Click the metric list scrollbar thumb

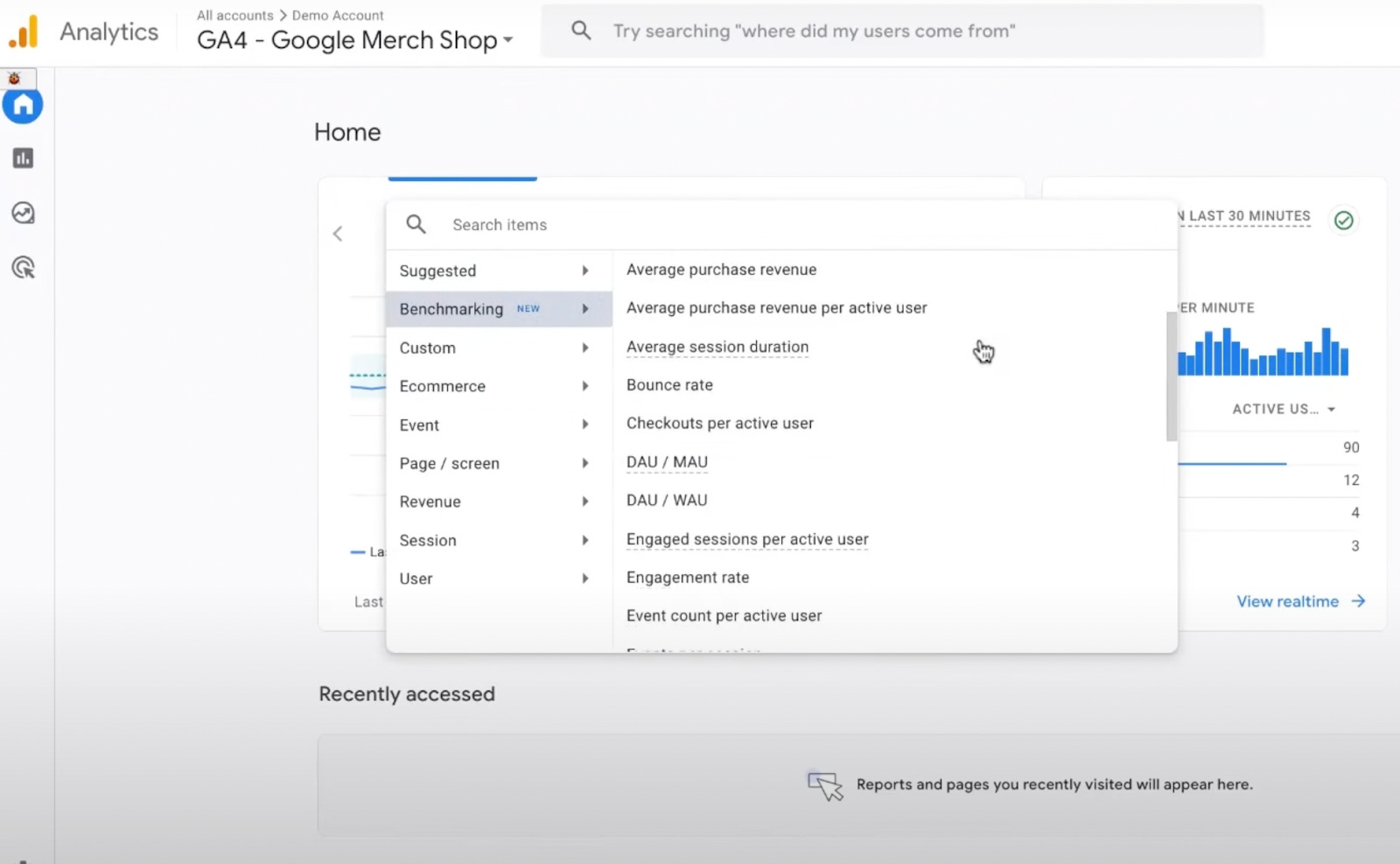pyautogui.click(x=1172, y=376)
